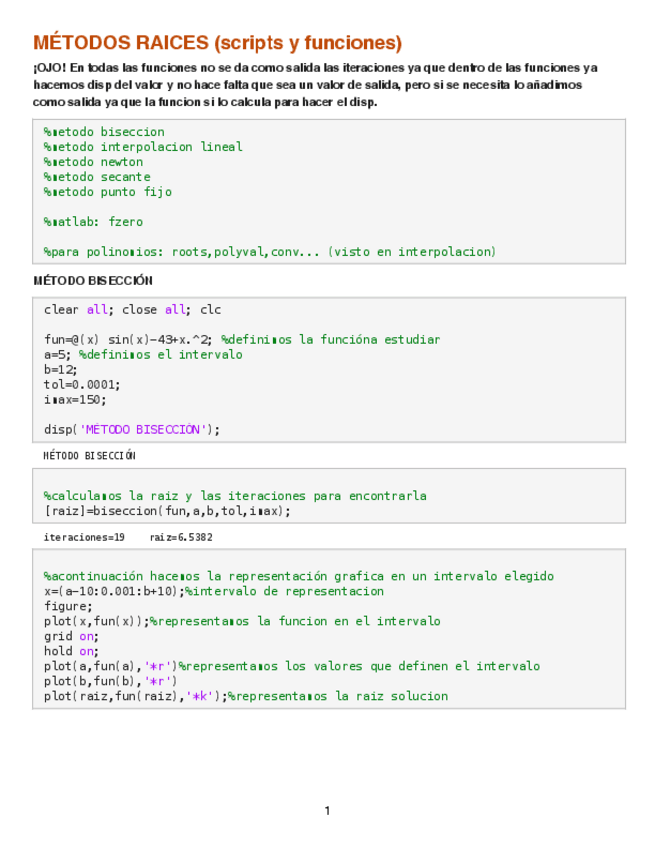Click the "%metodo punto fijo" comment

coord(108,192)
